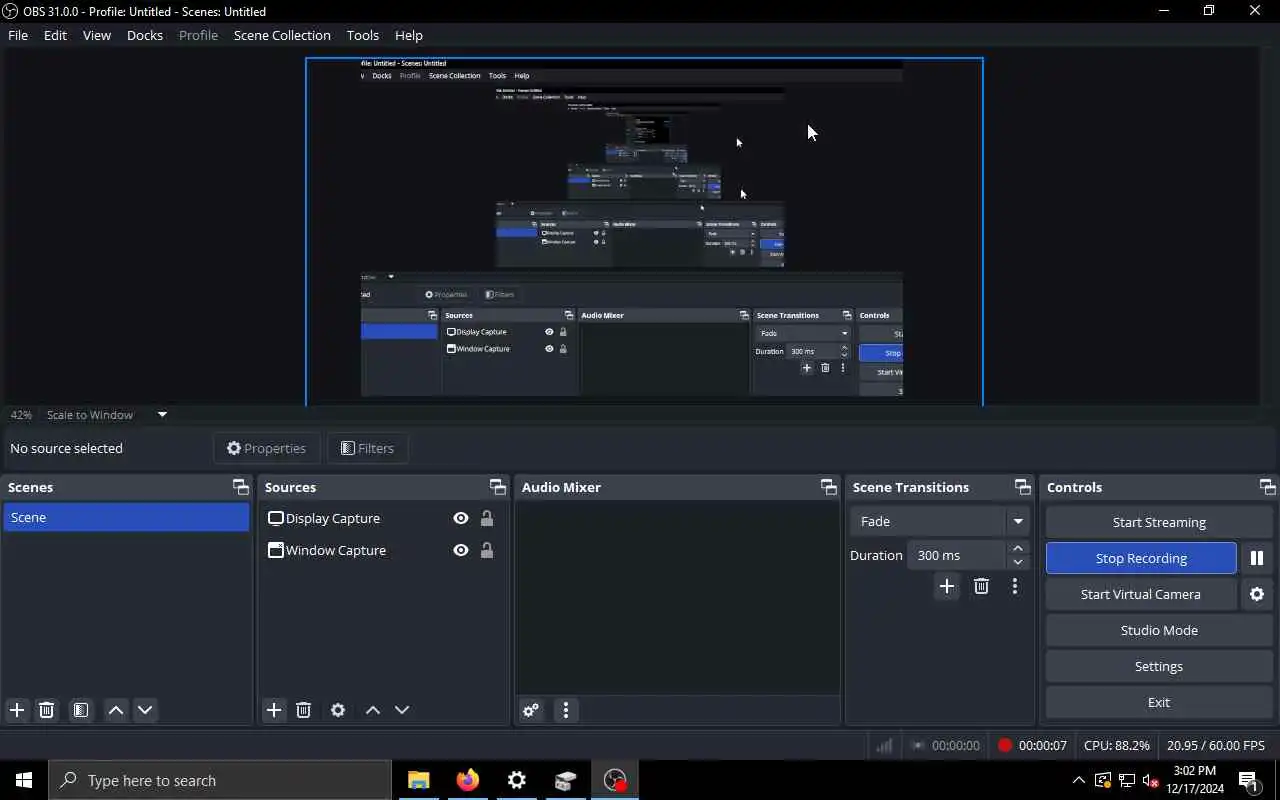The image size is (1280, 800).
Task: Click Start Streaming button
Action: click(x=1159, y=522)
